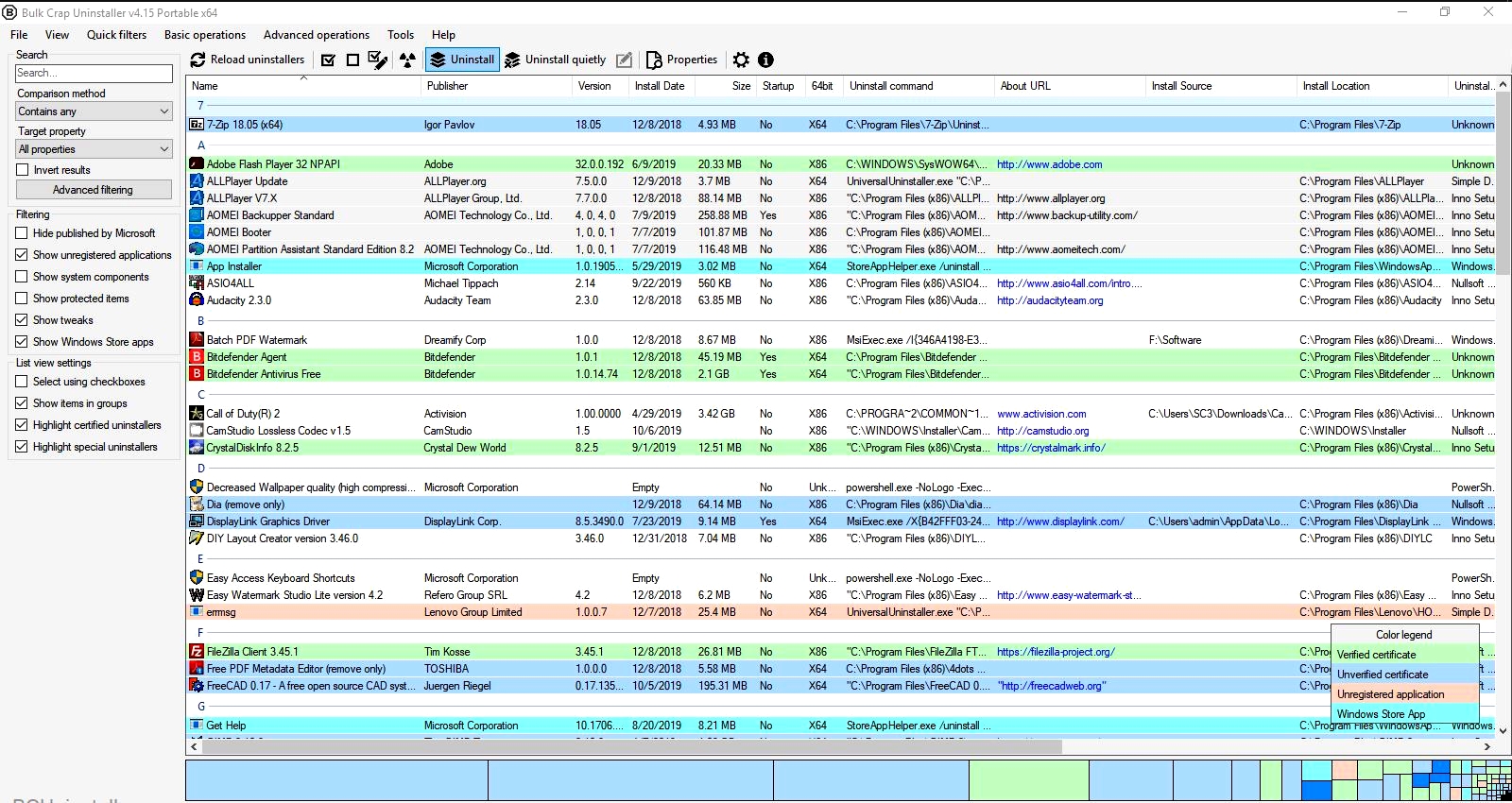
Task: Enable Hide published by Microsoft
Action: click(x=22, y=233)
